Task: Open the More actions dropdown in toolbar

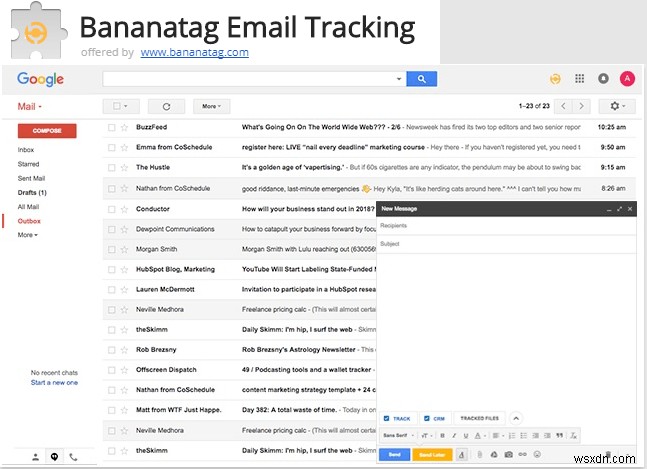Action: (211, 106)
